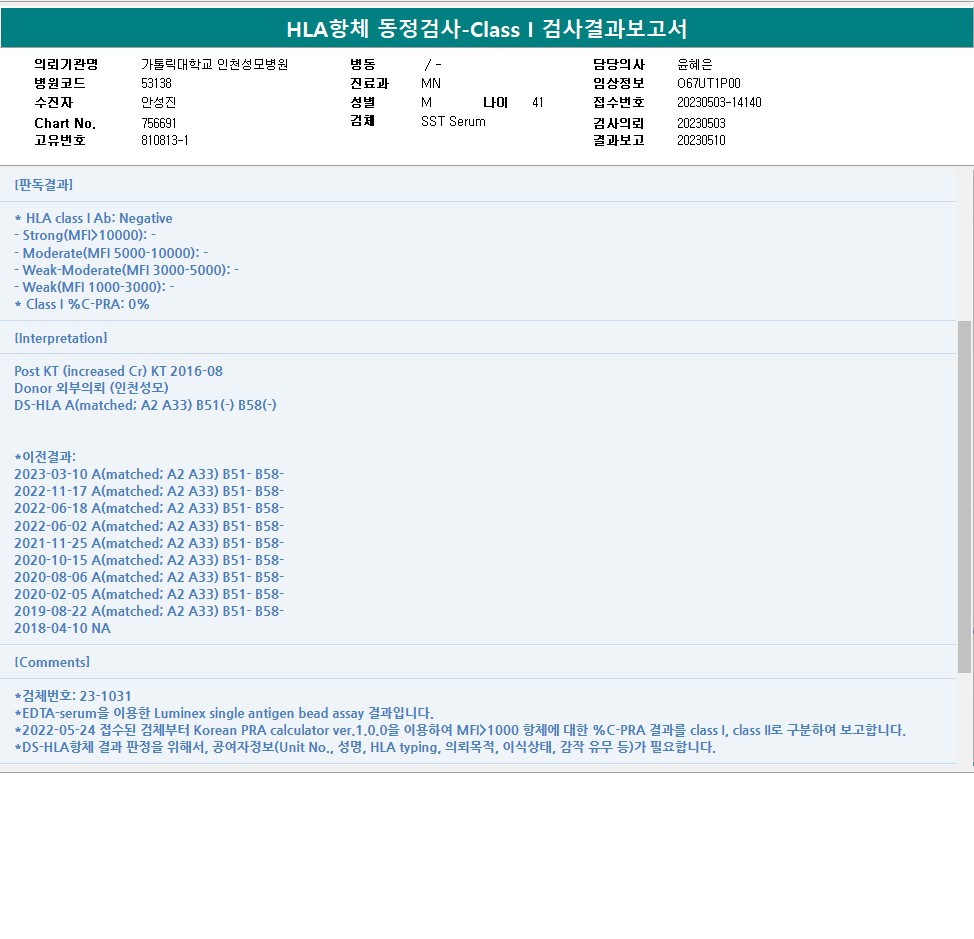Click the 'DS-HLA A(matched: A2 A33) B51(-) B58(-)' line

click(x=145, y=405)
